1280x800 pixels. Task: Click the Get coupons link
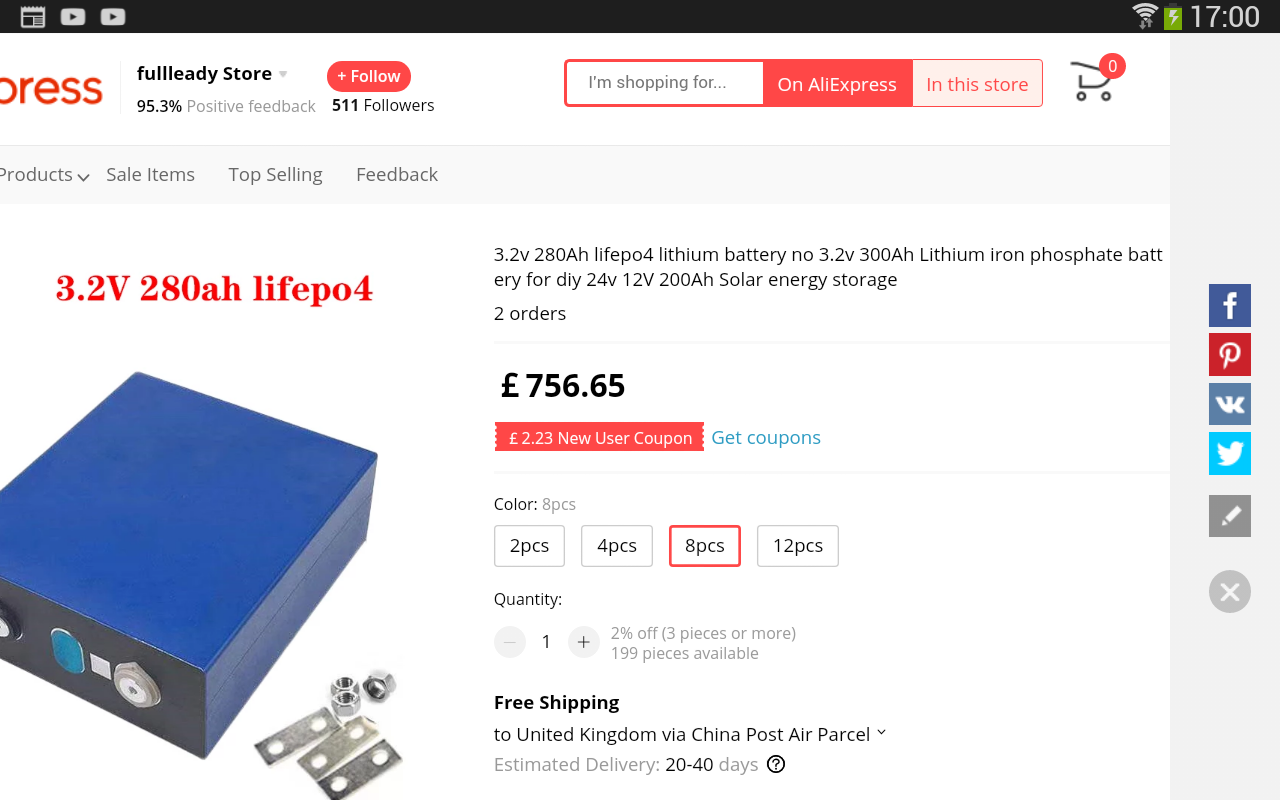coord(766,438)
